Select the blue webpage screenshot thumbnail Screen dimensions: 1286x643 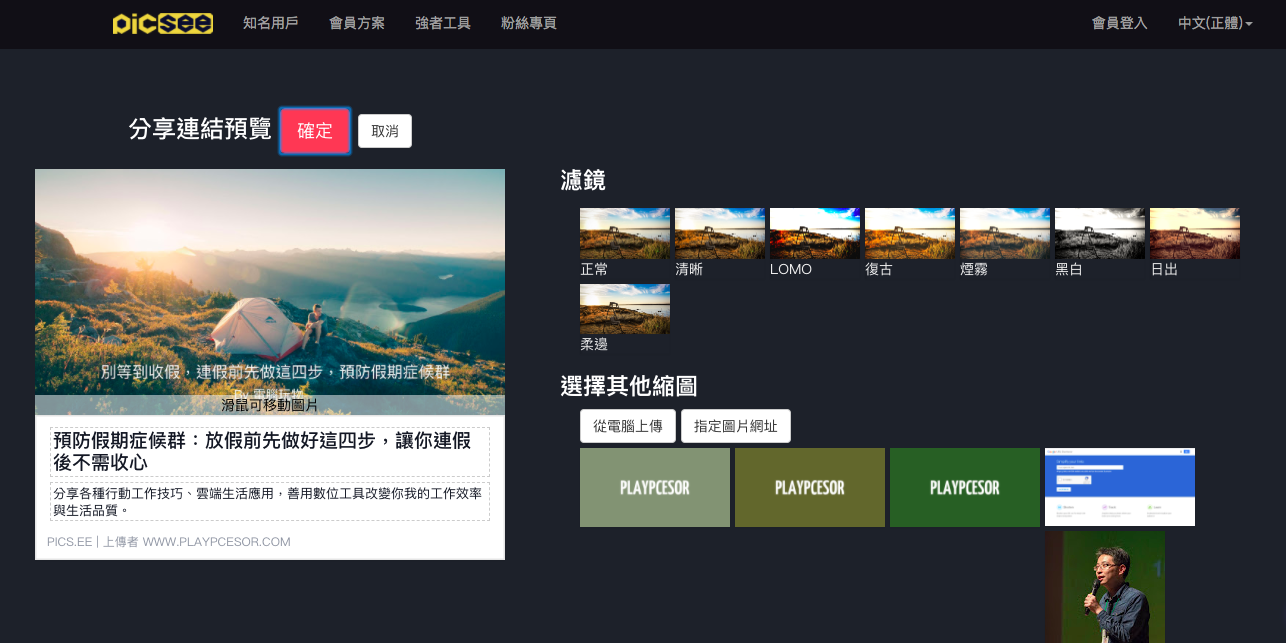click(1120, 487)
